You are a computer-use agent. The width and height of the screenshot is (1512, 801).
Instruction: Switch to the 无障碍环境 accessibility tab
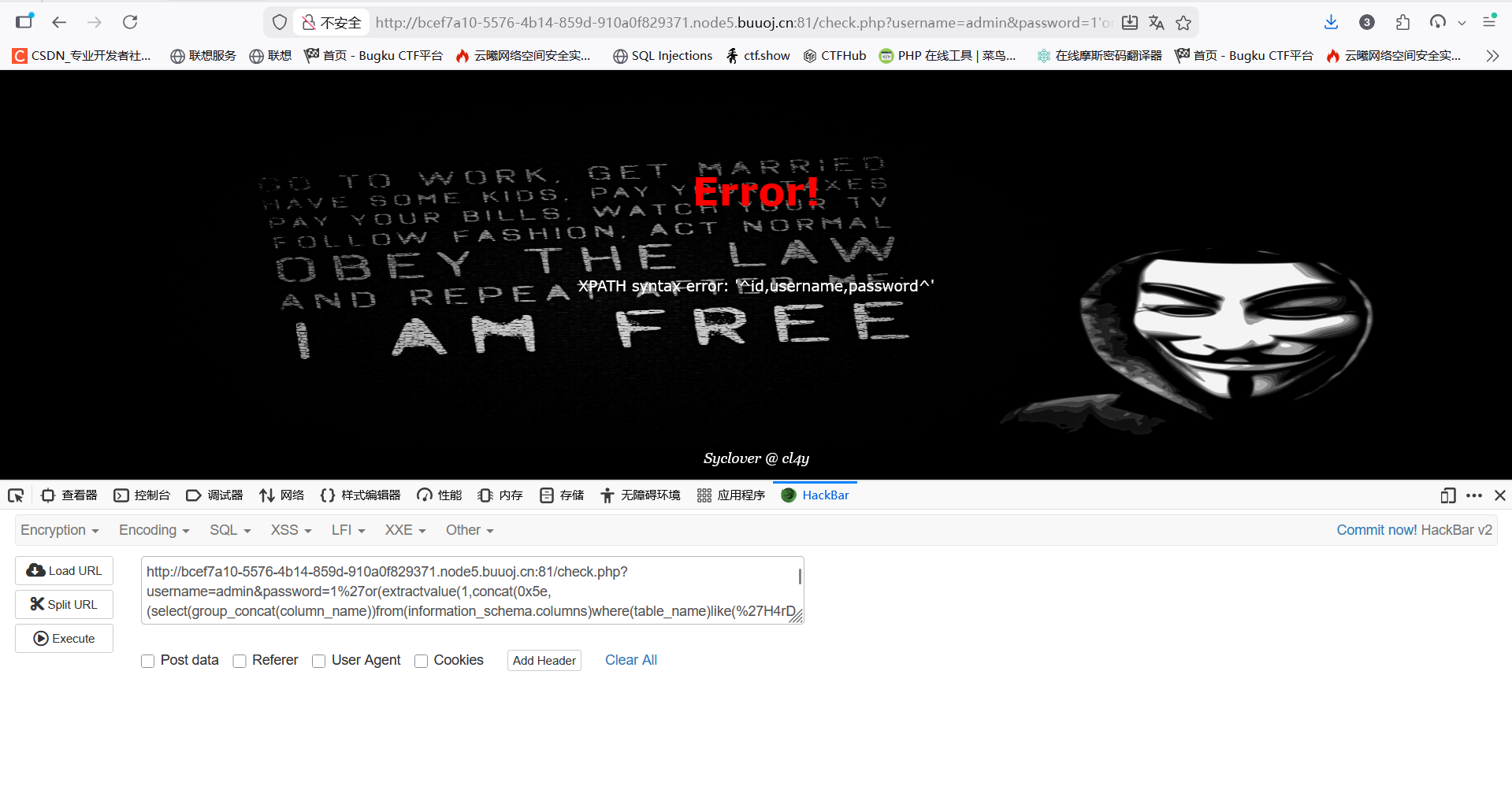[x=641, y=495]
